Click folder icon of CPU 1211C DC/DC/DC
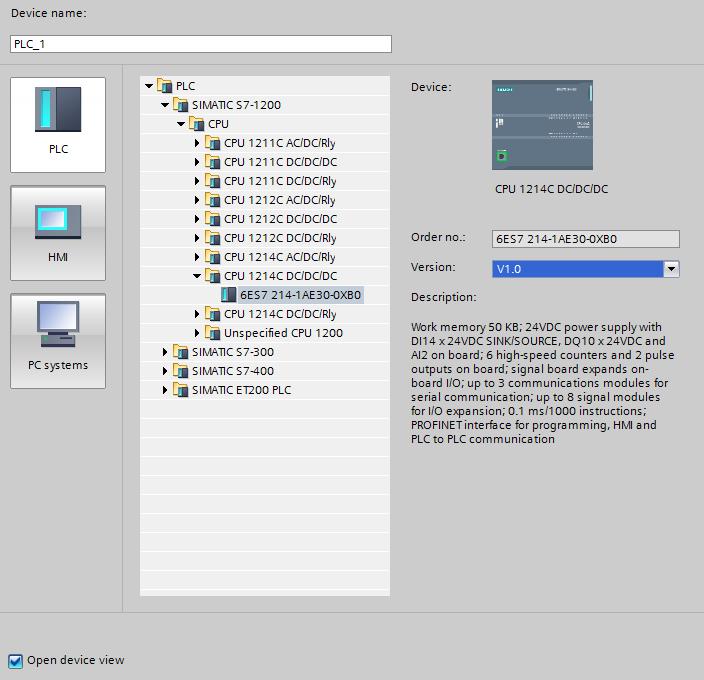Viewport: 704px width, 680px height. 212,162
